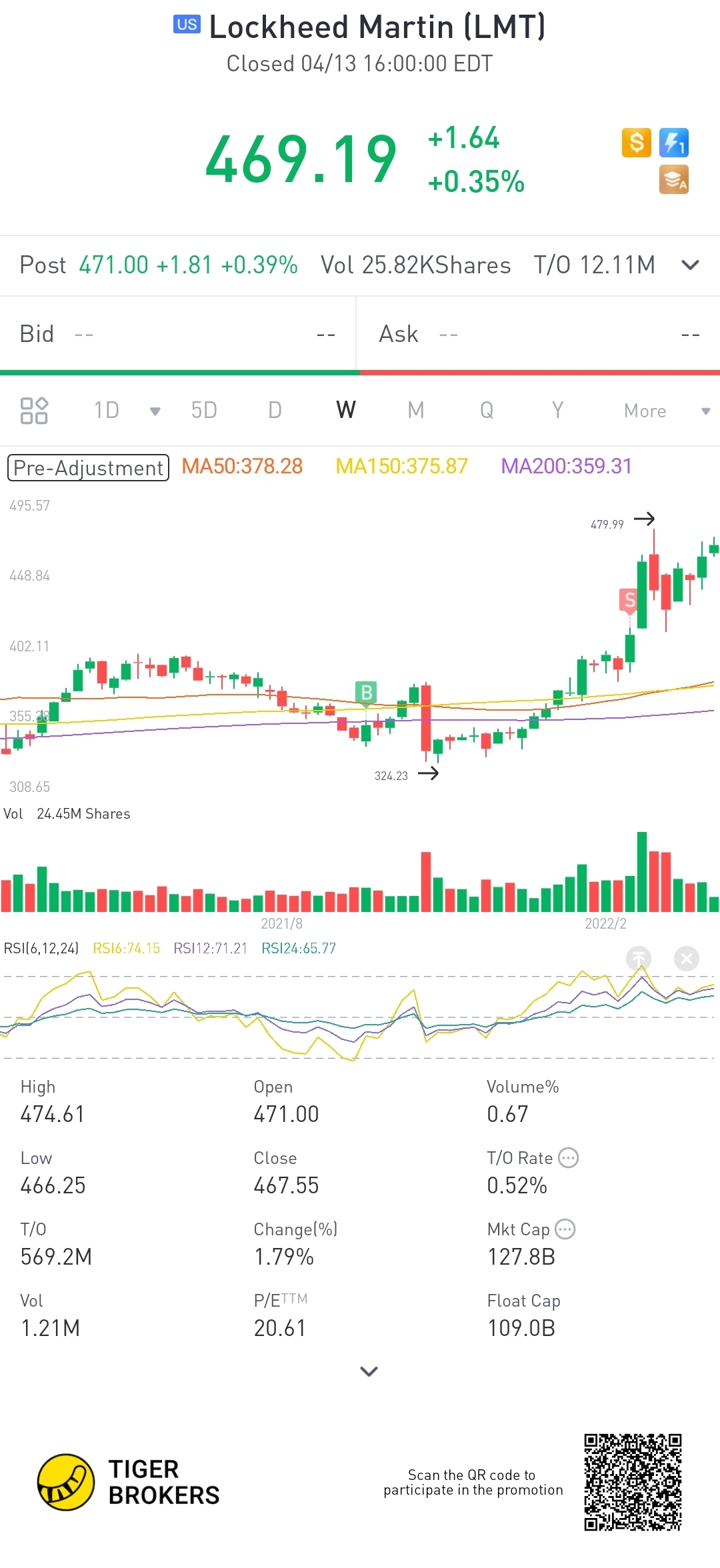
Task: Tap the +0.35% change percentage
Action: pyautogui.click(x=476, y=181)
